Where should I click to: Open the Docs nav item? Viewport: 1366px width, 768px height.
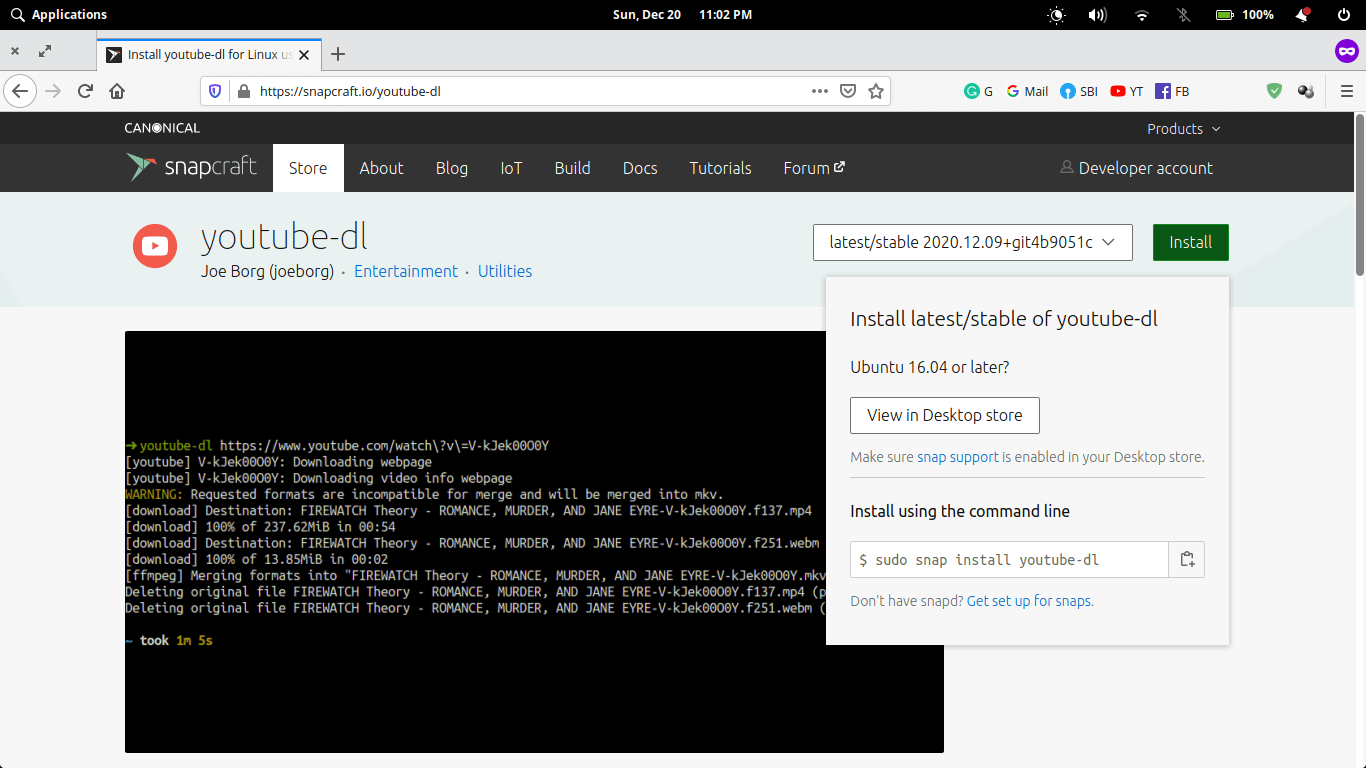(x=640, y=168)
